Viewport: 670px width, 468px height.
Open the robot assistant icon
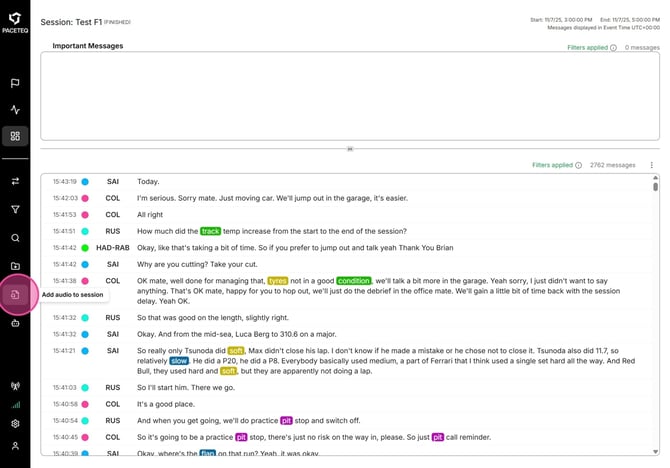(15, 323)
